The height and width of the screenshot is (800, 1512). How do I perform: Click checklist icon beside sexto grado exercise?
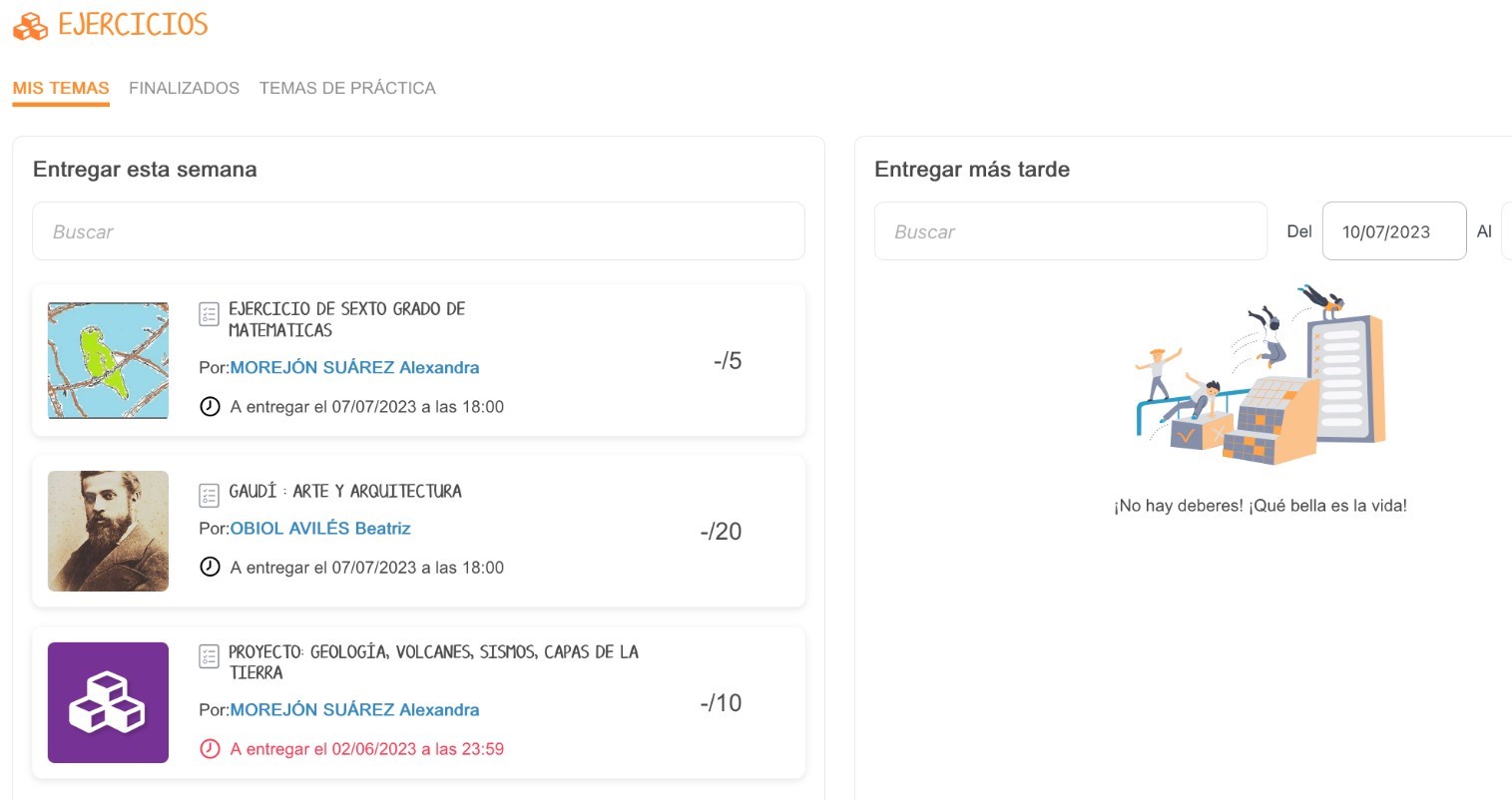tap(209, 315)
